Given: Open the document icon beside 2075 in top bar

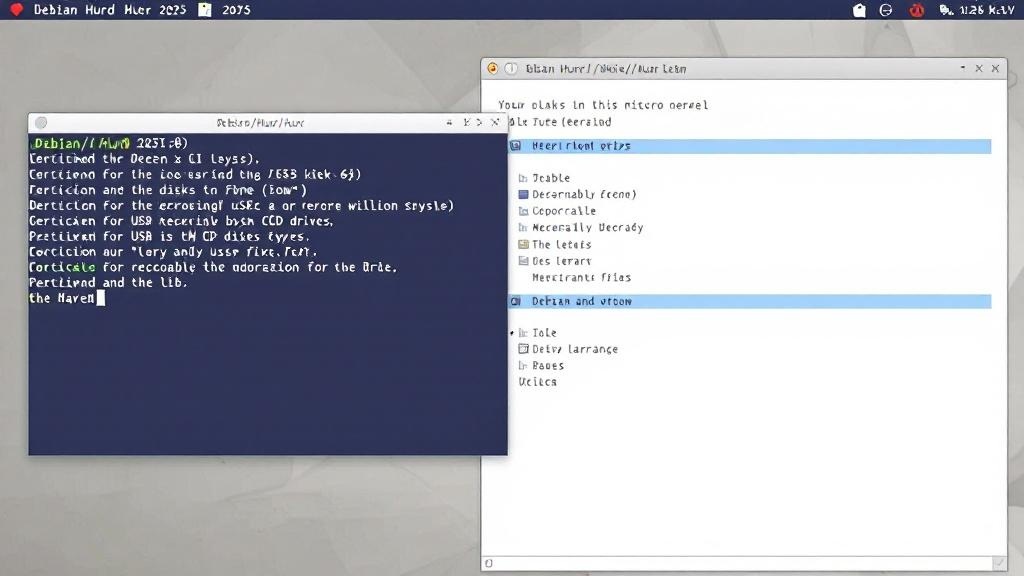Looking at the screenshot, I should coord(205,10).
